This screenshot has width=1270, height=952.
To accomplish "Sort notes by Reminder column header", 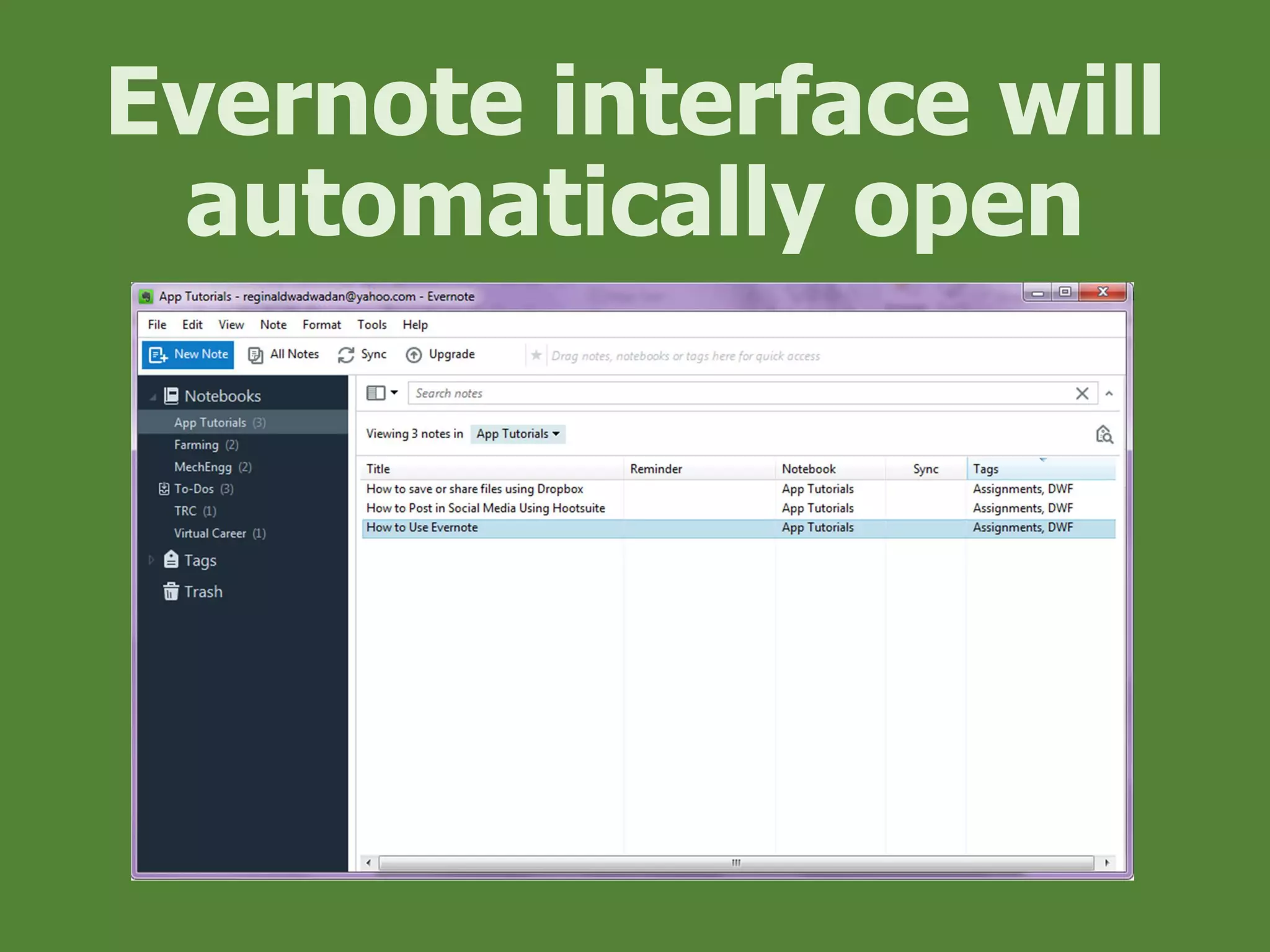I will point(700,469).
